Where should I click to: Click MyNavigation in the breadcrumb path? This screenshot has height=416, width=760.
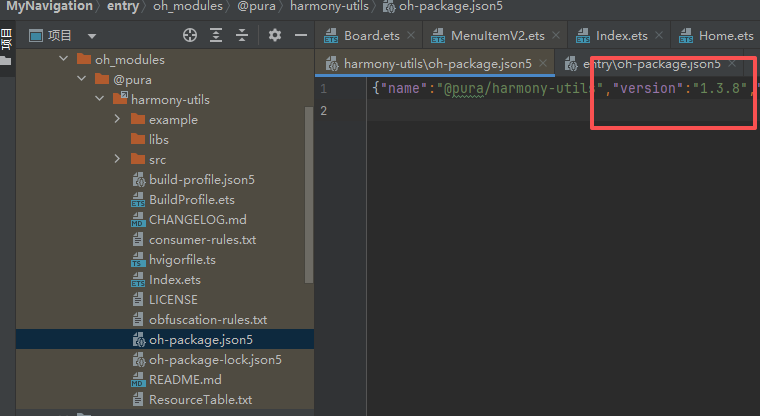[43, 6]
